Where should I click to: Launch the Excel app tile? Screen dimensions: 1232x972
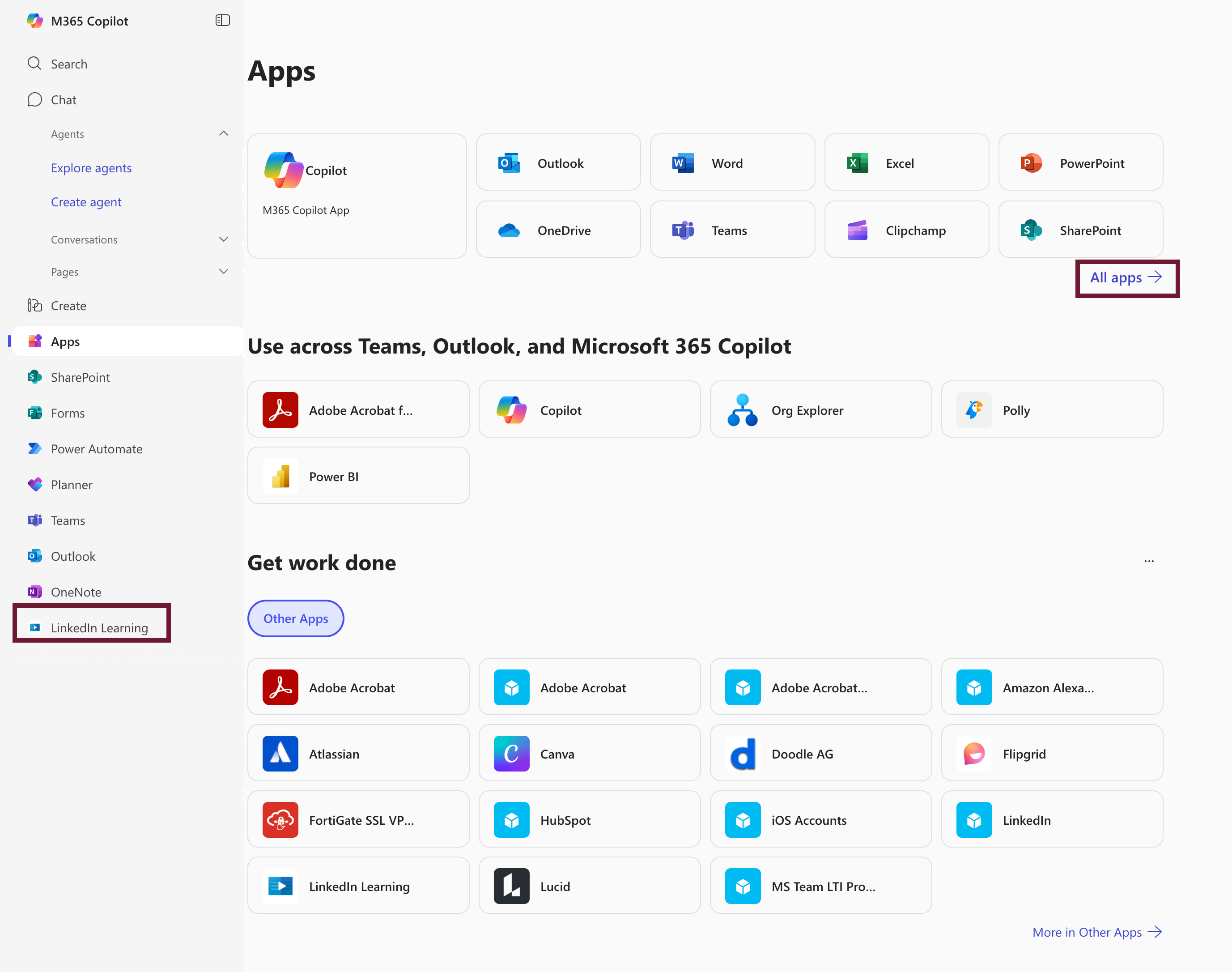coord(907,163)
